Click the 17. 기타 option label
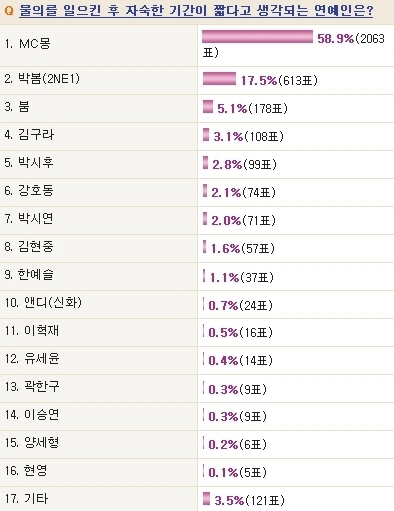Image resolution: width=394 pixels, height=511 pixels. point(26,499)
